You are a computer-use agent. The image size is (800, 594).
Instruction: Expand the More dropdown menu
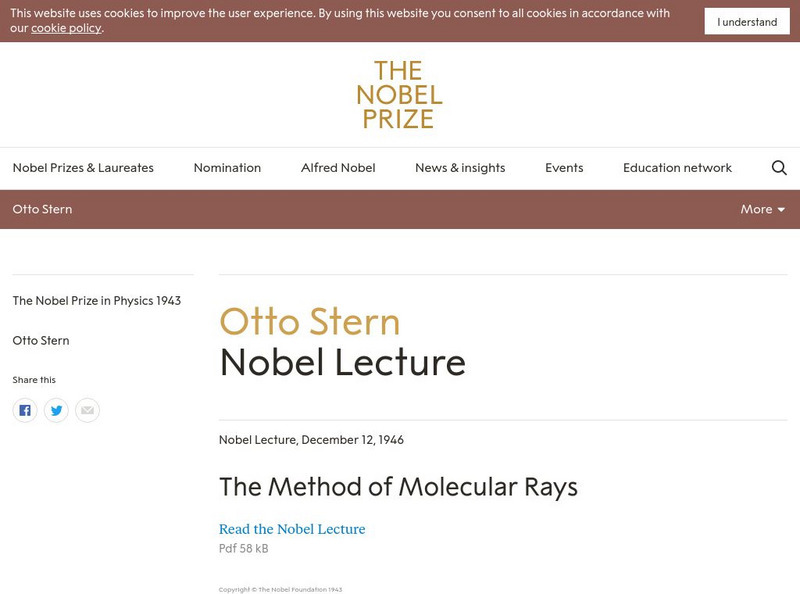762,209
